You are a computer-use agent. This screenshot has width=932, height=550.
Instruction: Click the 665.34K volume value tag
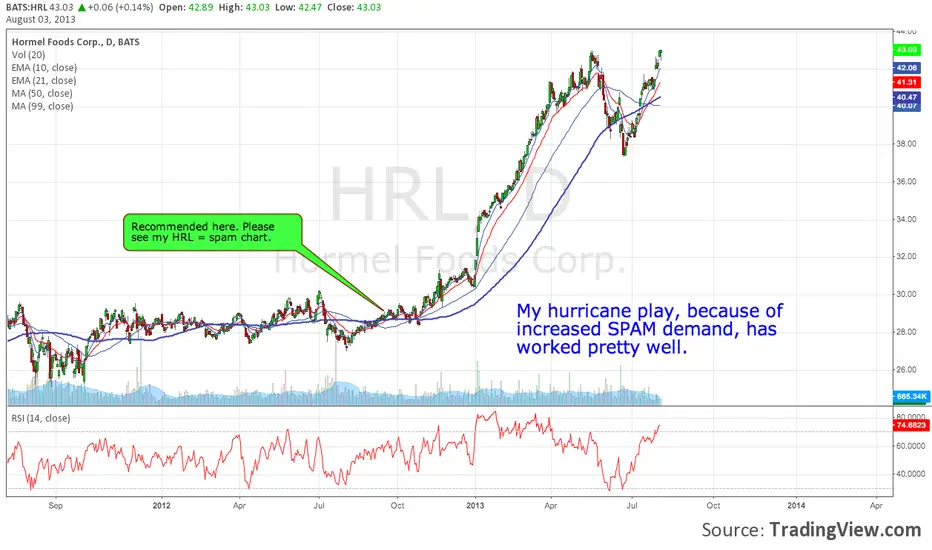click(911, 396)
